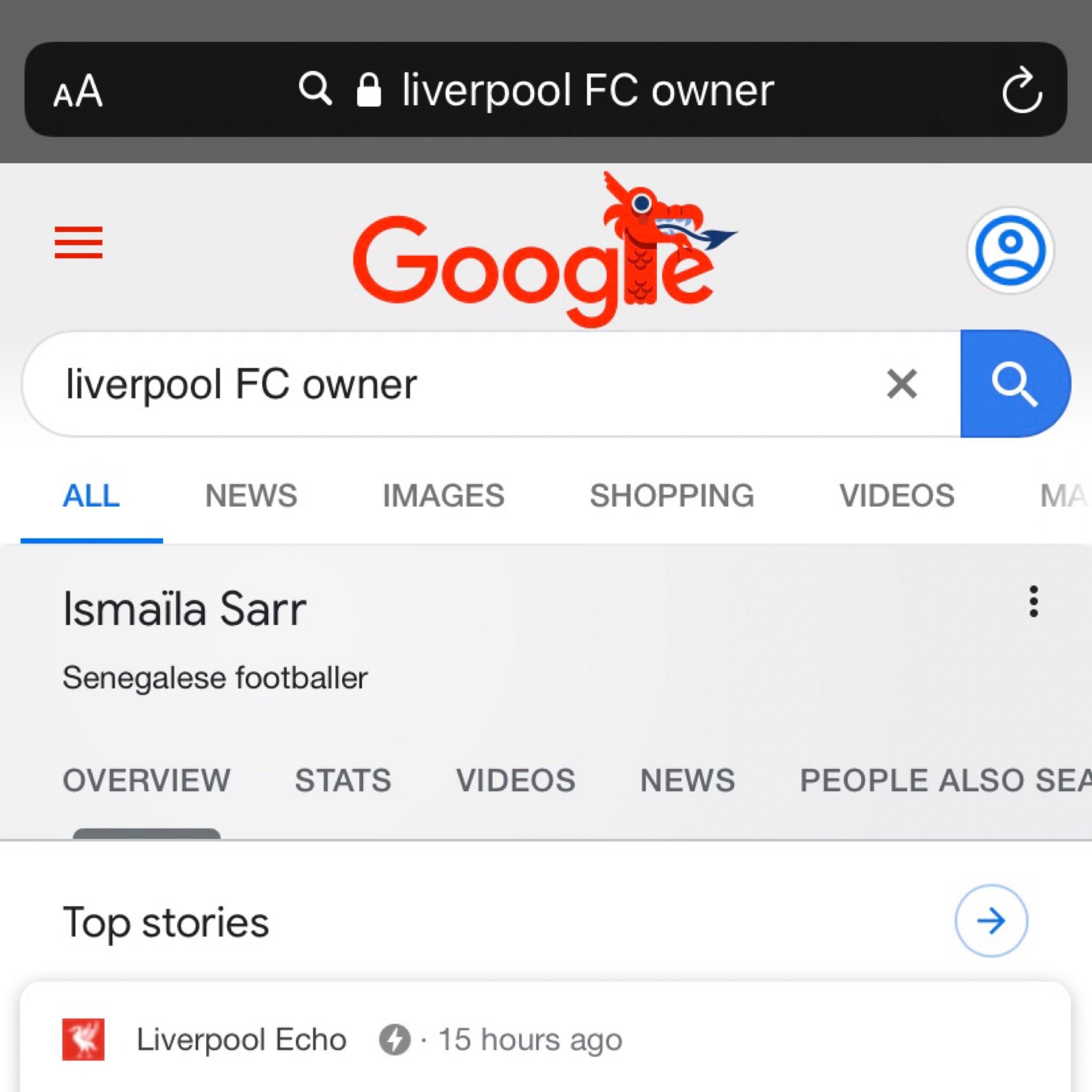Select the Stats tab for Ismaïla Sarr
Screen dimensions: 1092x1092
tap(342, 780)
